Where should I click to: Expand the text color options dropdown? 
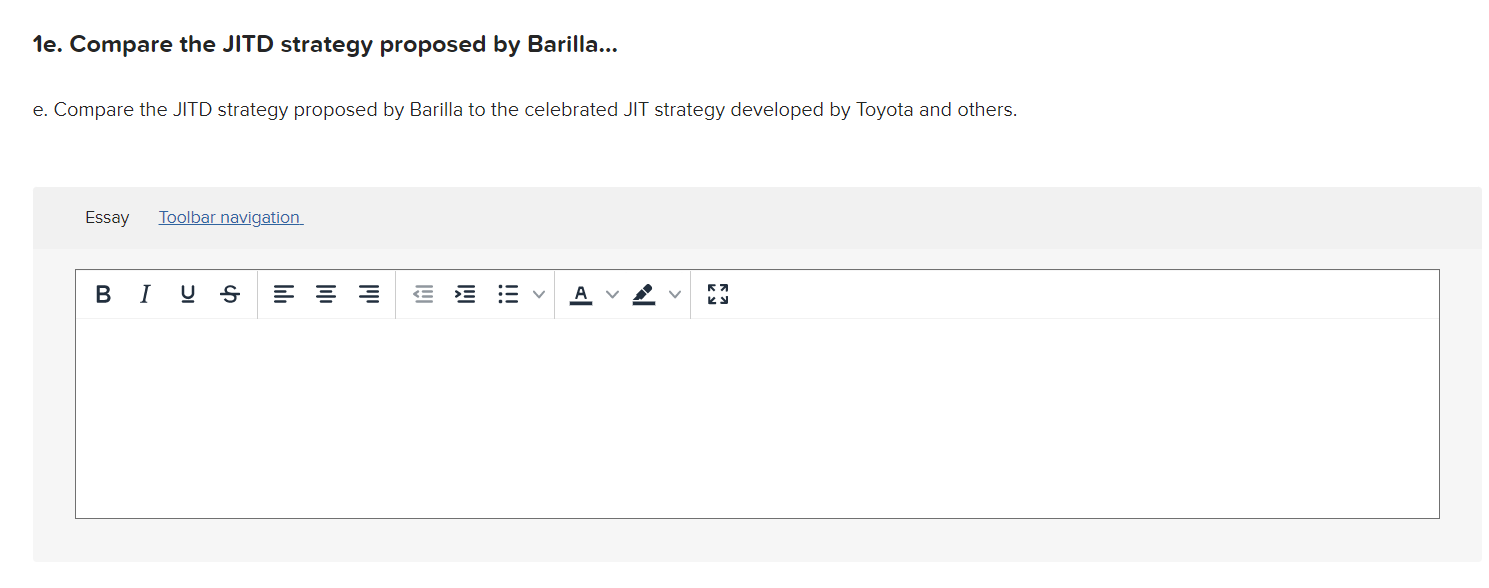(613, 294)
